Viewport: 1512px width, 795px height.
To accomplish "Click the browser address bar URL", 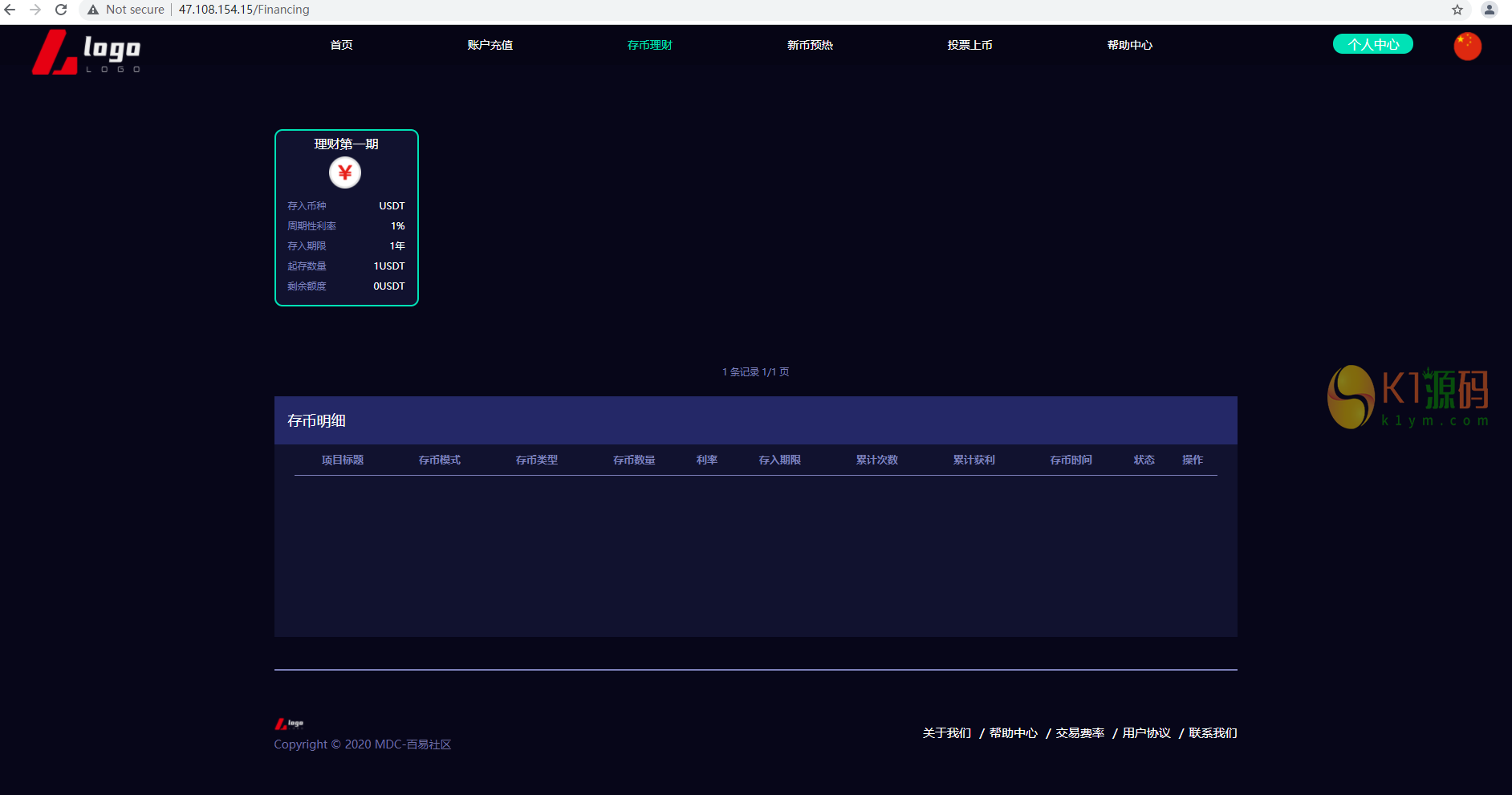I will pos(244,10).
